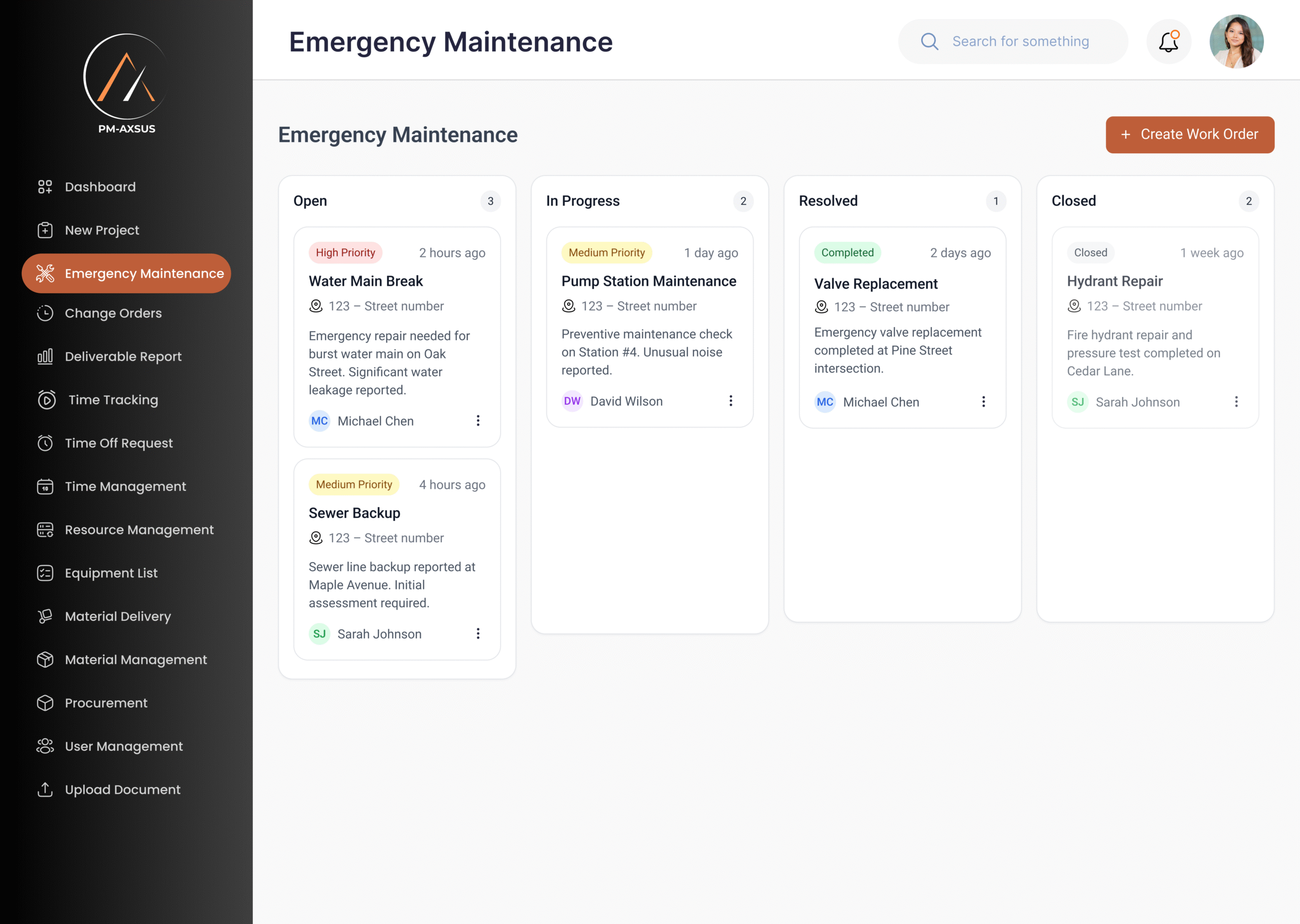Go to Change Orders in sidebar
Viewport: 1300px width, 924px height.
[x=113, y=313]
